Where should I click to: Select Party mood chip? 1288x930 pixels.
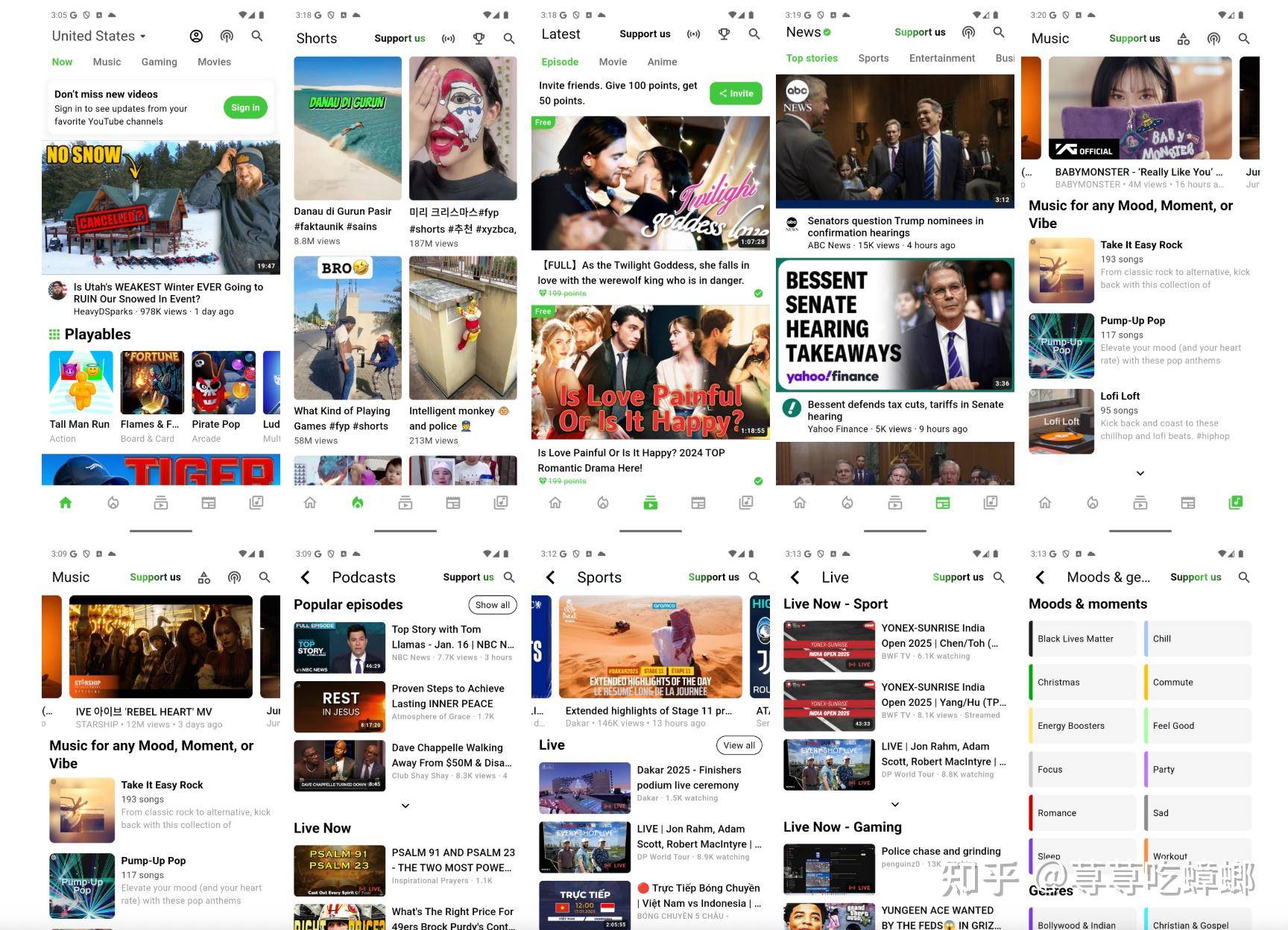(x=1198, y=770)
